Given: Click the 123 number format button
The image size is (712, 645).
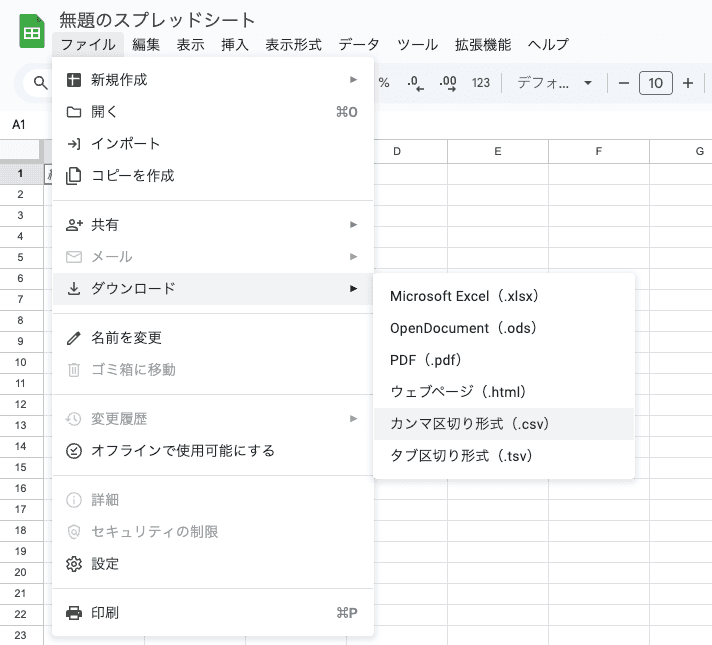Looking at the screenshot, I should coord(480,83).
